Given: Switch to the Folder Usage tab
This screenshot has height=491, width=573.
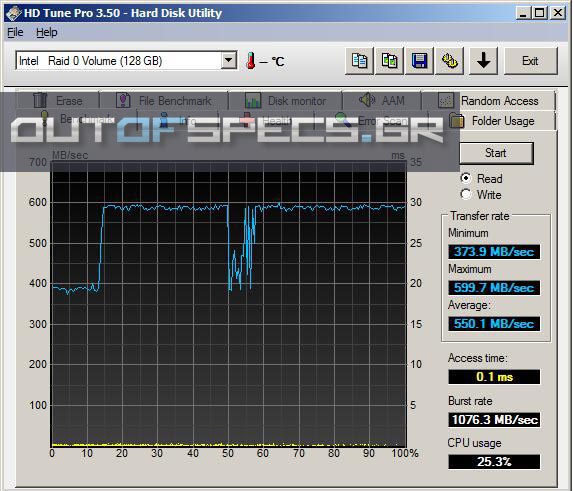Looking at the screenshot, I should [493, 121].
